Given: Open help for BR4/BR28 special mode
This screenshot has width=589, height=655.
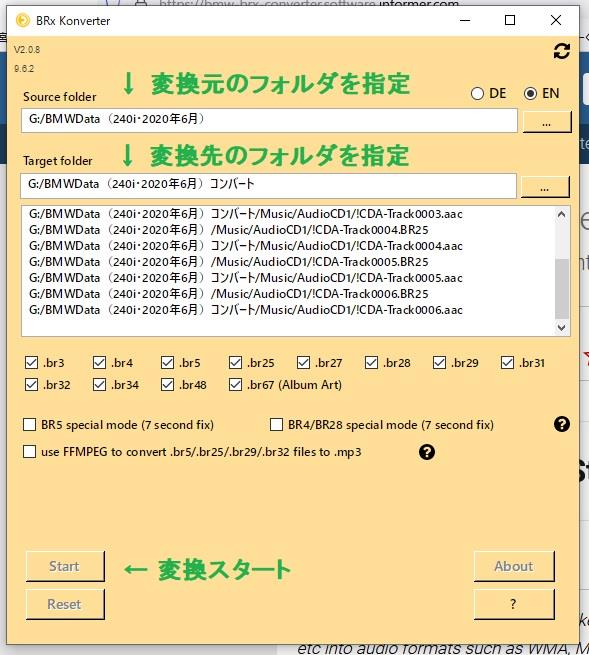Looking at the screenshot, I should click(561, 424).
